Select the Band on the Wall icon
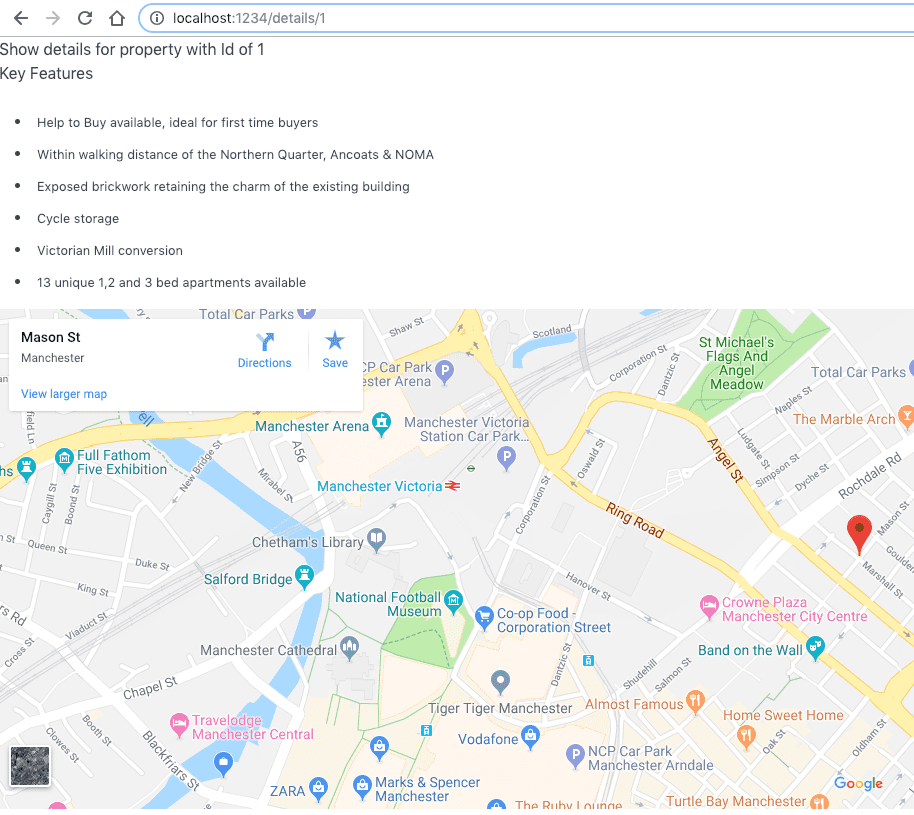 tap(815, 648)
